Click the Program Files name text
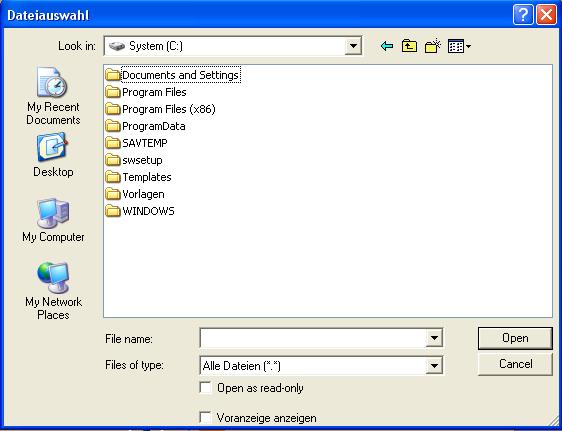 tap(154, 92)
